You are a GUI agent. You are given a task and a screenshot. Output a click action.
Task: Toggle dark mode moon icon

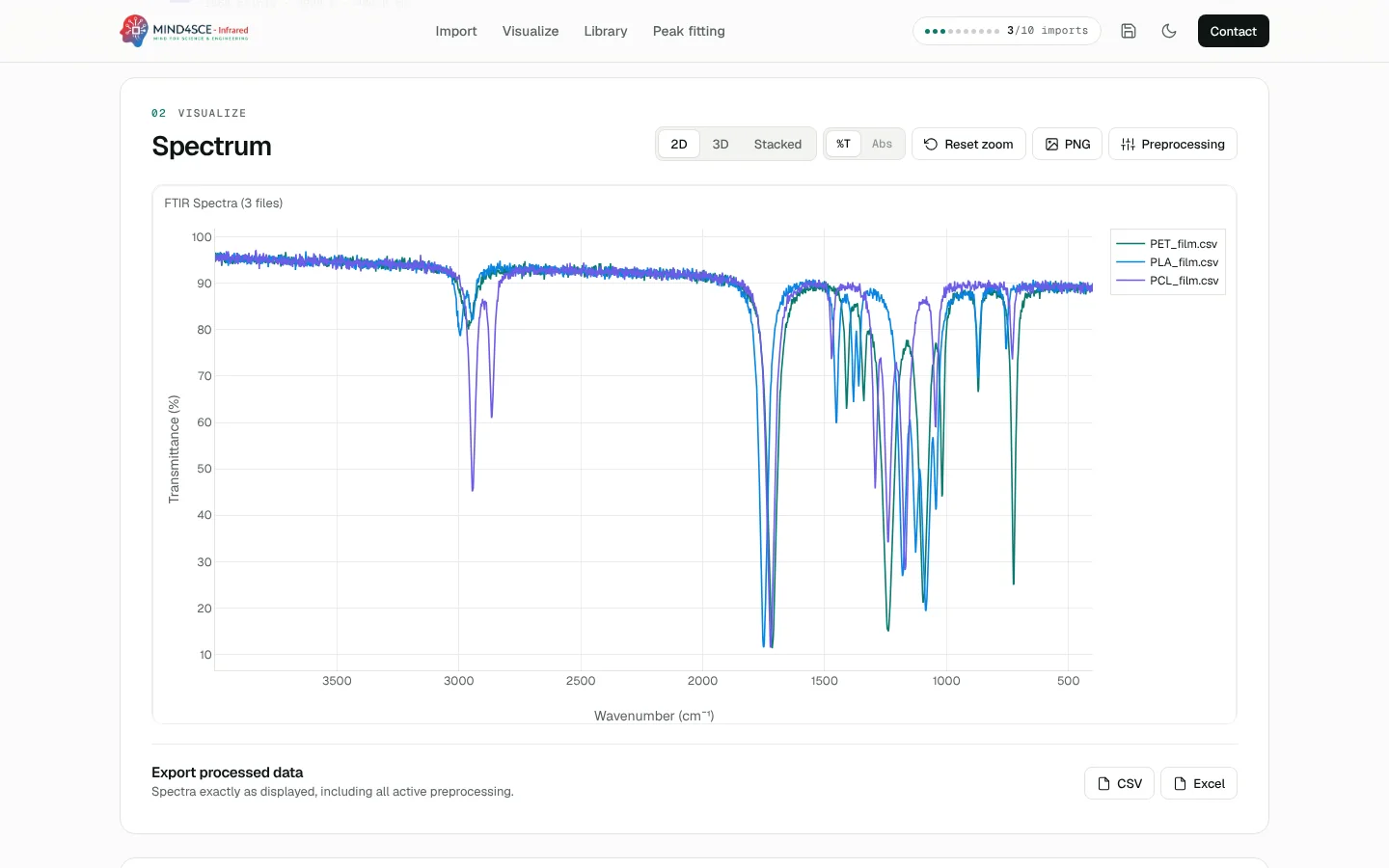coord(1169,31)
